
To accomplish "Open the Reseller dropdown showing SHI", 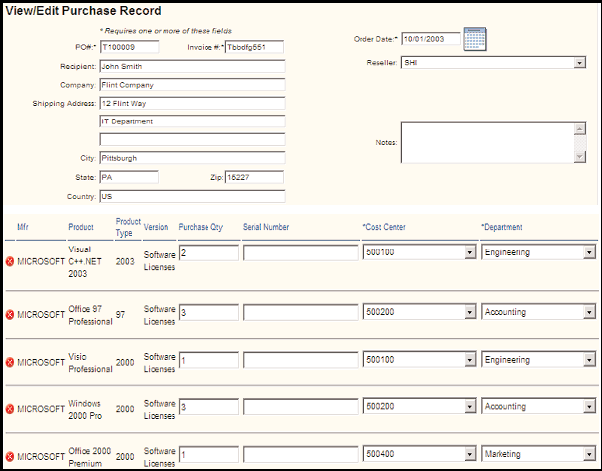I will click(x=493, y=62).
